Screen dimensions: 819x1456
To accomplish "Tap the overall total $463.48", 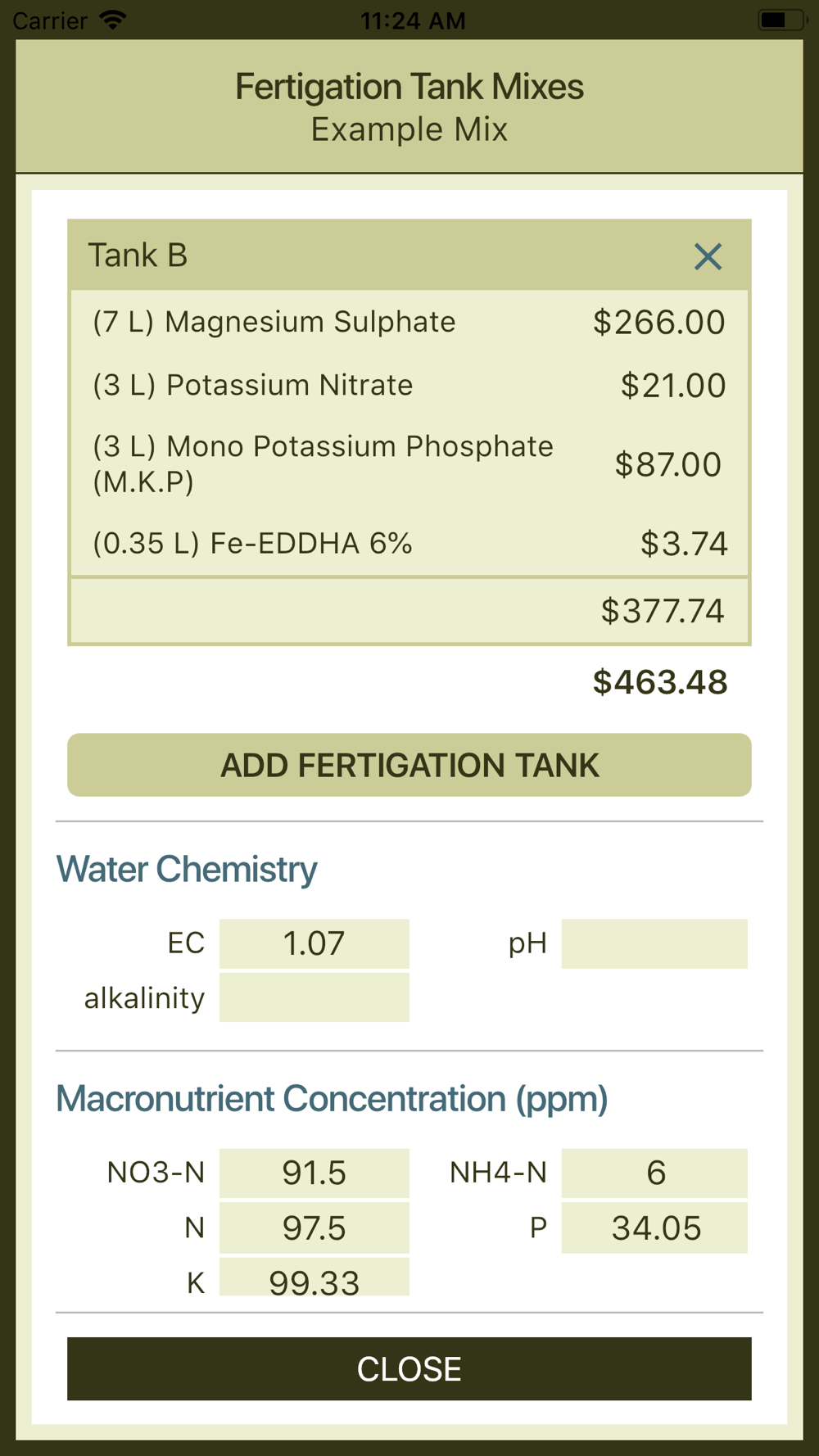I will 660,682.
